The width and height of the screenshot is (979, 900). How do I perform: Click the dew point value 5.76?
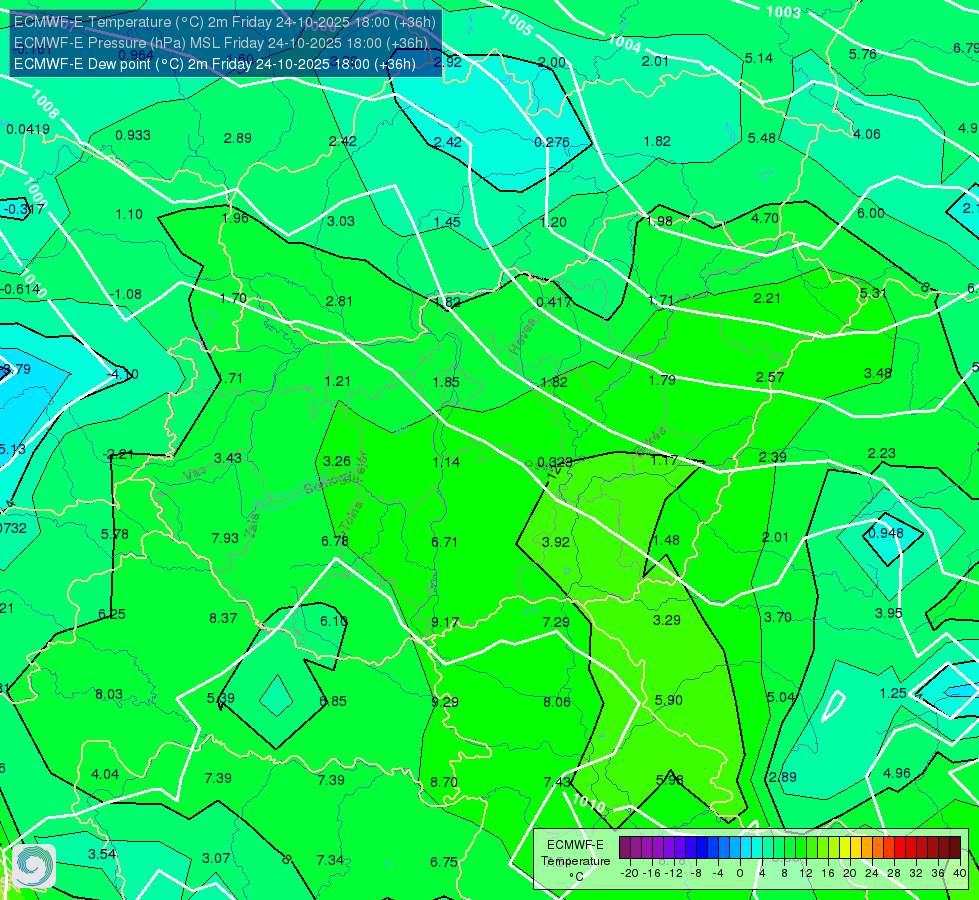[x=863, y=54]
